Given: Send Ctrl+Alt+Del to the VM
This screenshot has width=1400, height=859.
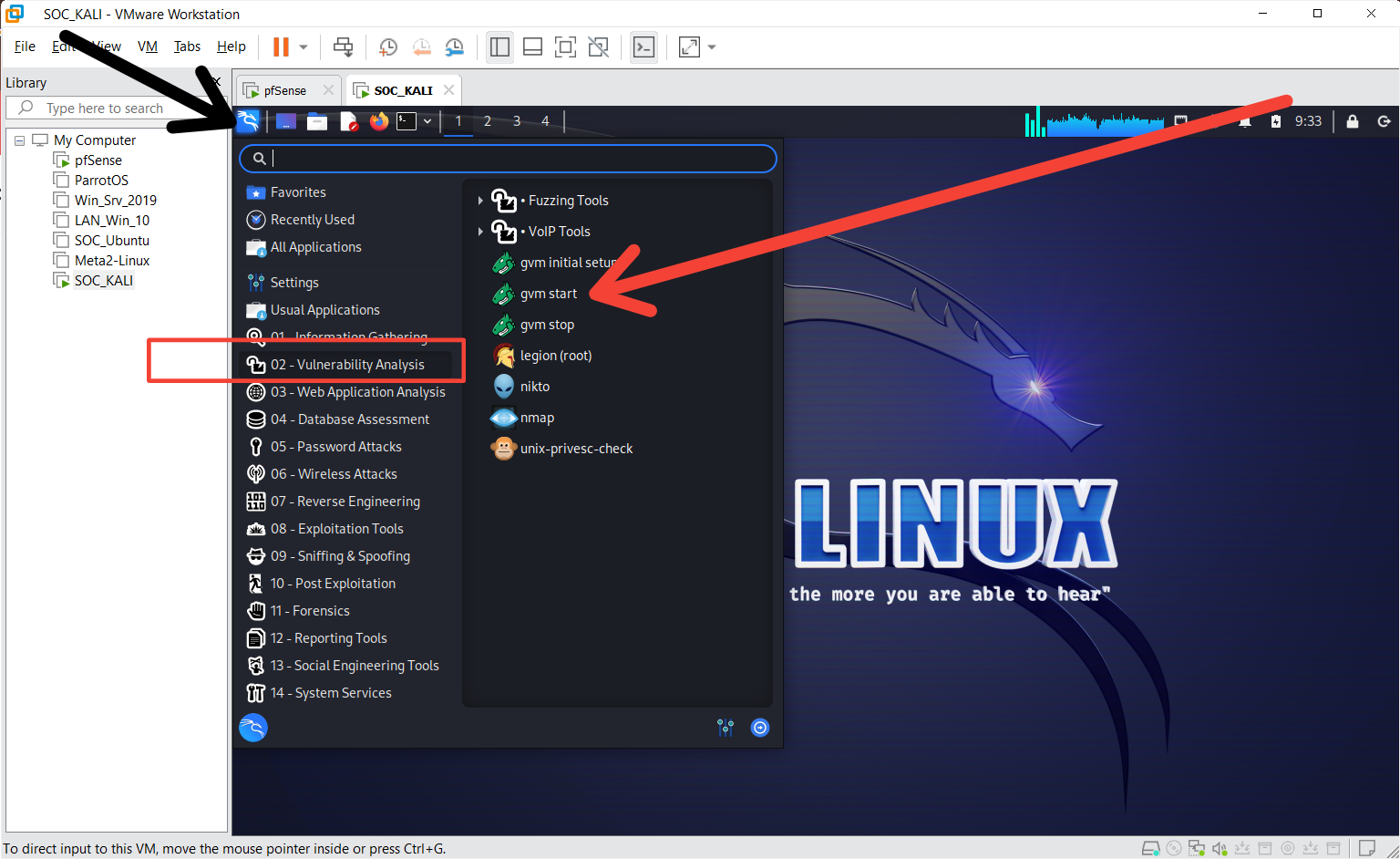Looking at the screenshot, I should click(x=343, y=47).
